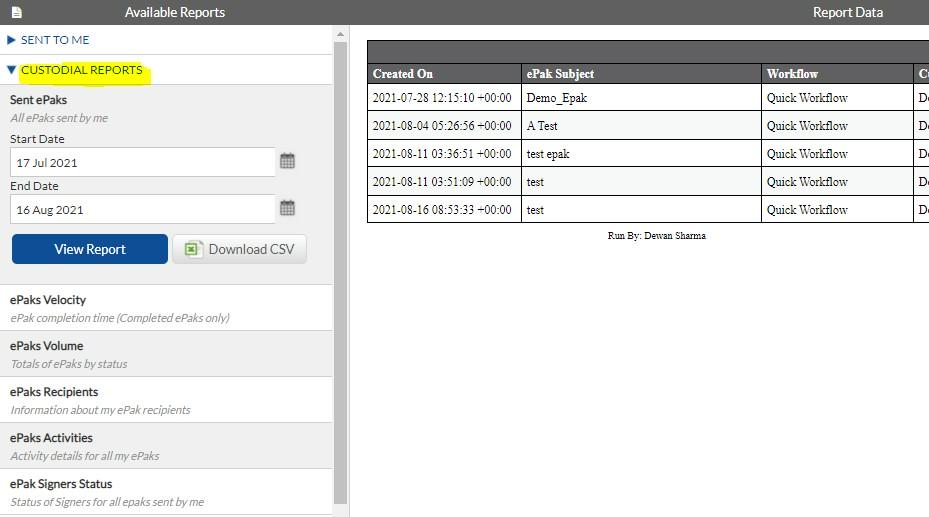Click the 2021-08-16 08:53:33 date cell
The height and width of the screenshot is (517, 929).
[444, 209]
